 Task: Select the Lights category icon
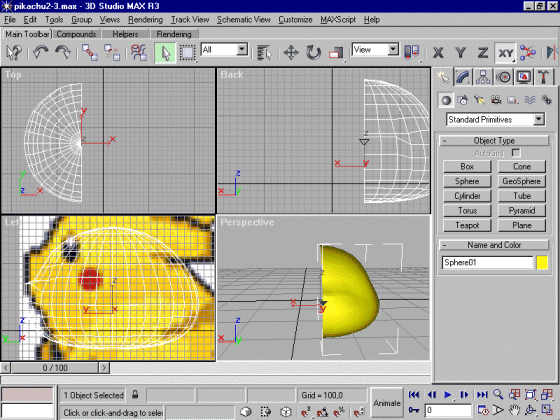click(479, 100)
